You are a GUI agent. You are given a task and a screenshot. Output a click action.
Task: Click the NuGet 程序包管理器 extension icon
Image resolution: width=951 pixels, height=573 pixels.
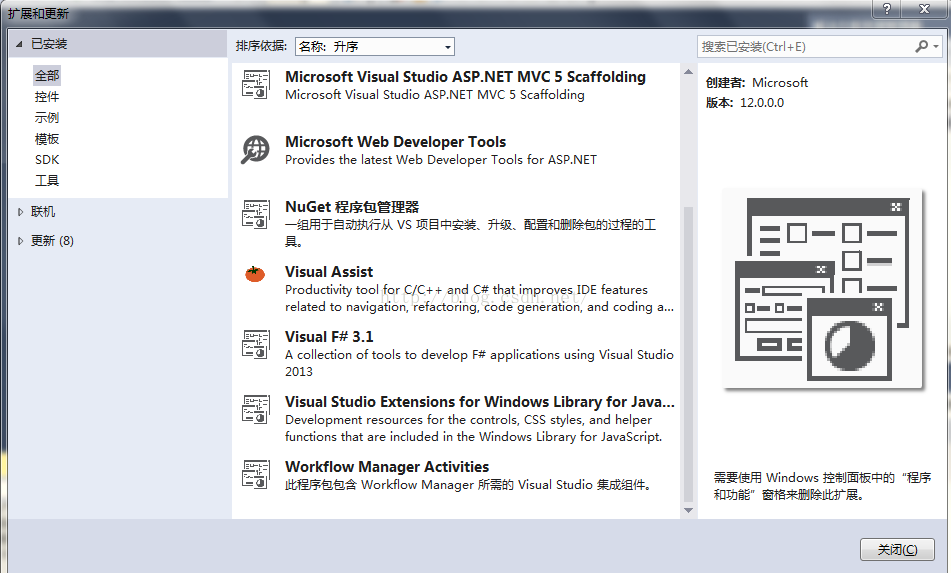point(255,214)
